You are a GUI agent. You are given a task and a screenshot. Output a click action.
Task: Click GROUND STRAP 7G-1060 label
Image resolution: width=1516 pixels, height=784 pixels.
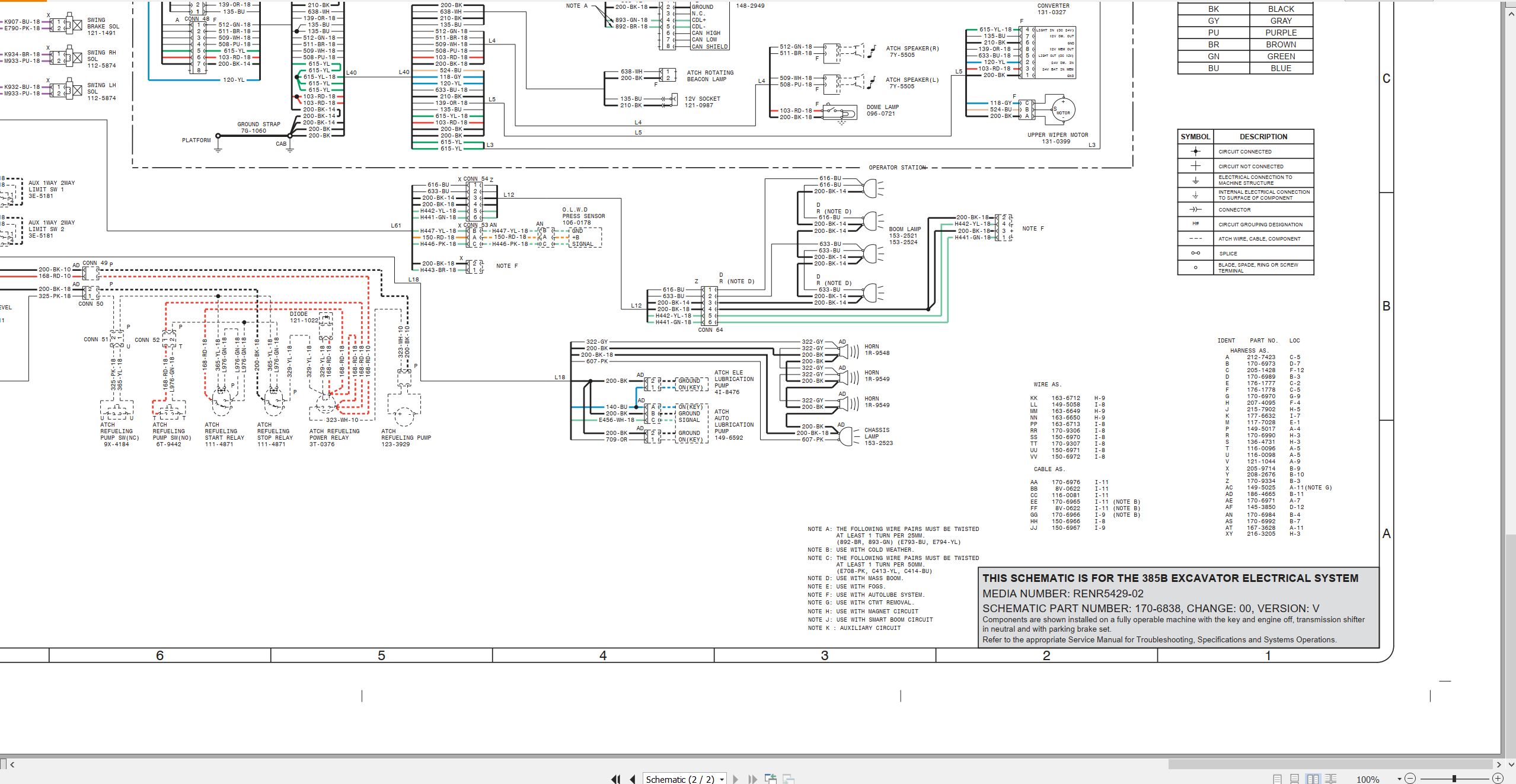[258, 127]
